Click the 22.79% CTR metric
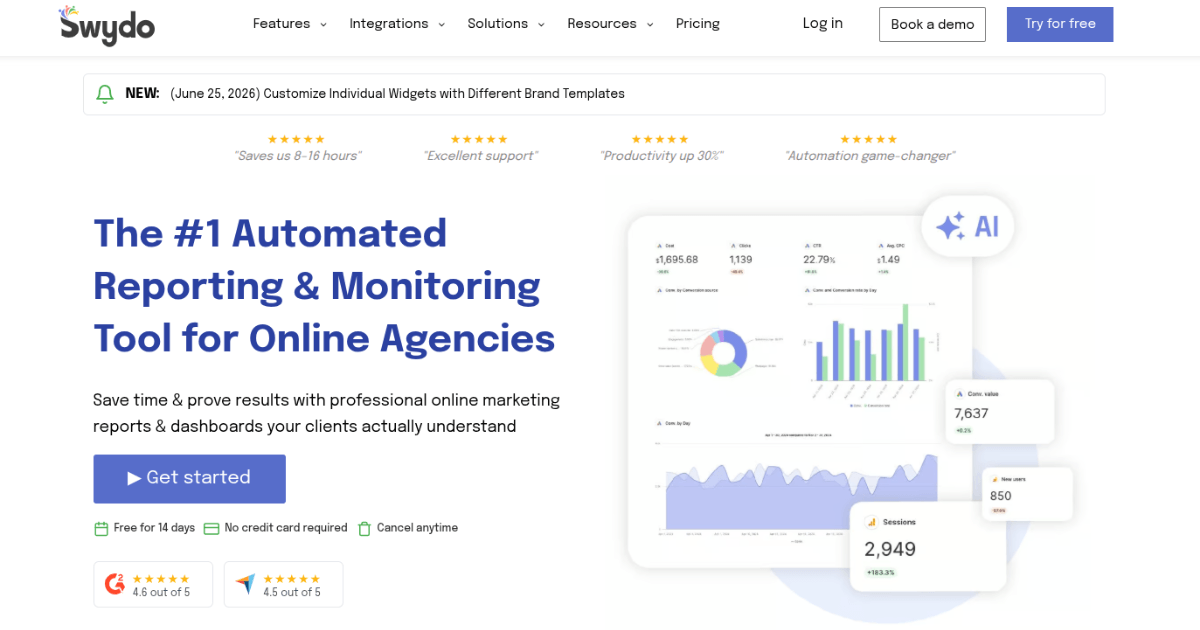This screenshot has width=1200, height=630. click(x=819, y=258)
